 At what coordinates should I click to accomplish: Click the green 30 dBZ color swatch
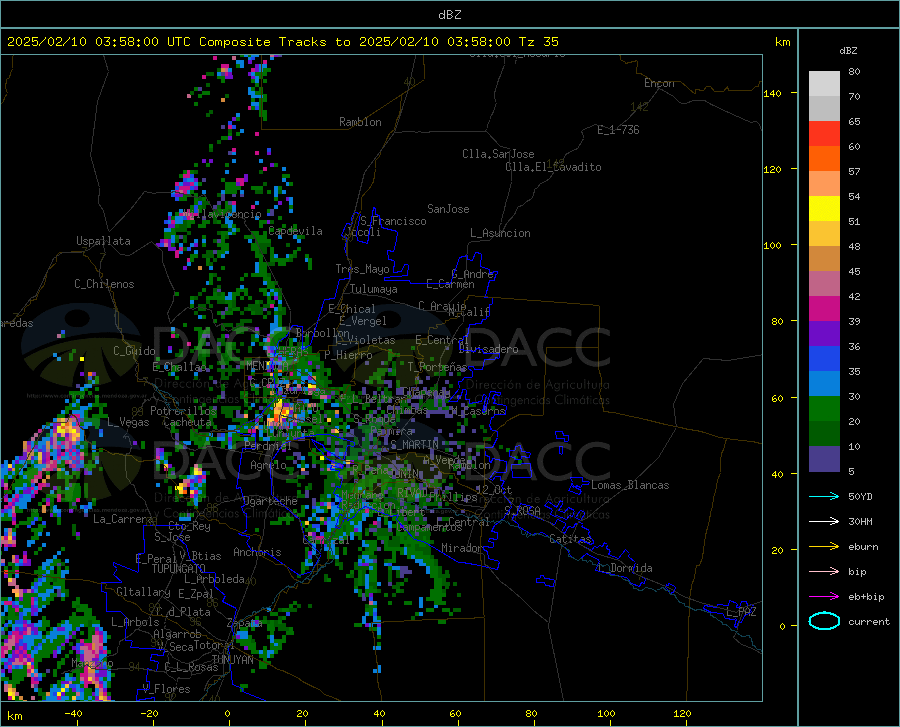(x=824, y=409)
